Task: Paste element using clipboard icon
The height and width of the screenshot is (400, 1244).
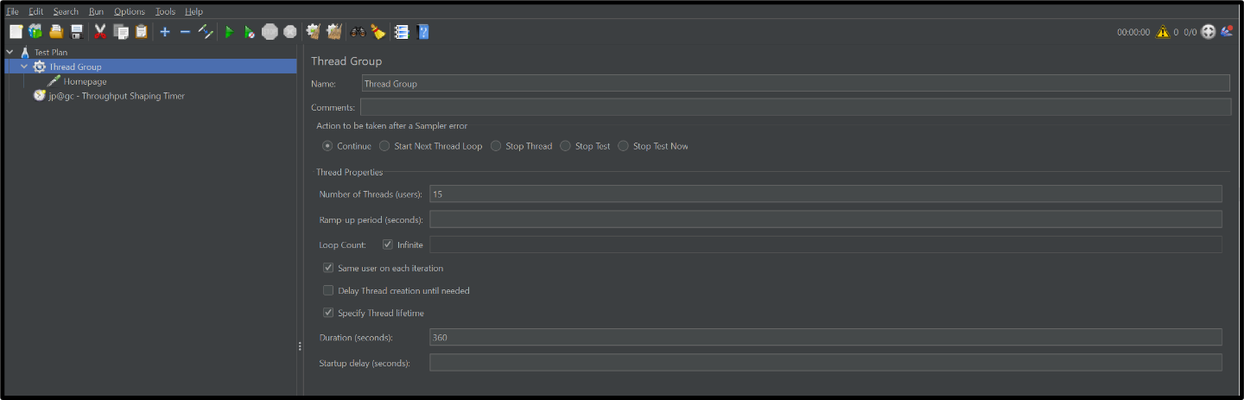Action: [x=141, y=32]
